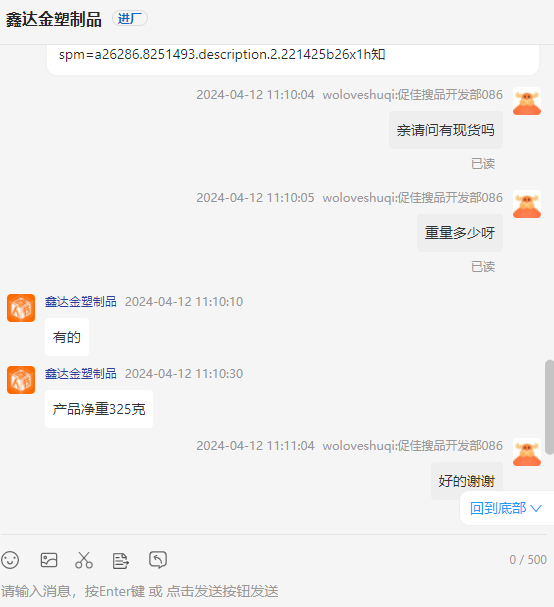The height and width of the screenshot is (607, 554).
Task: Click the chevron arrow next to 回到底部
Action: [x=536, y=508]
